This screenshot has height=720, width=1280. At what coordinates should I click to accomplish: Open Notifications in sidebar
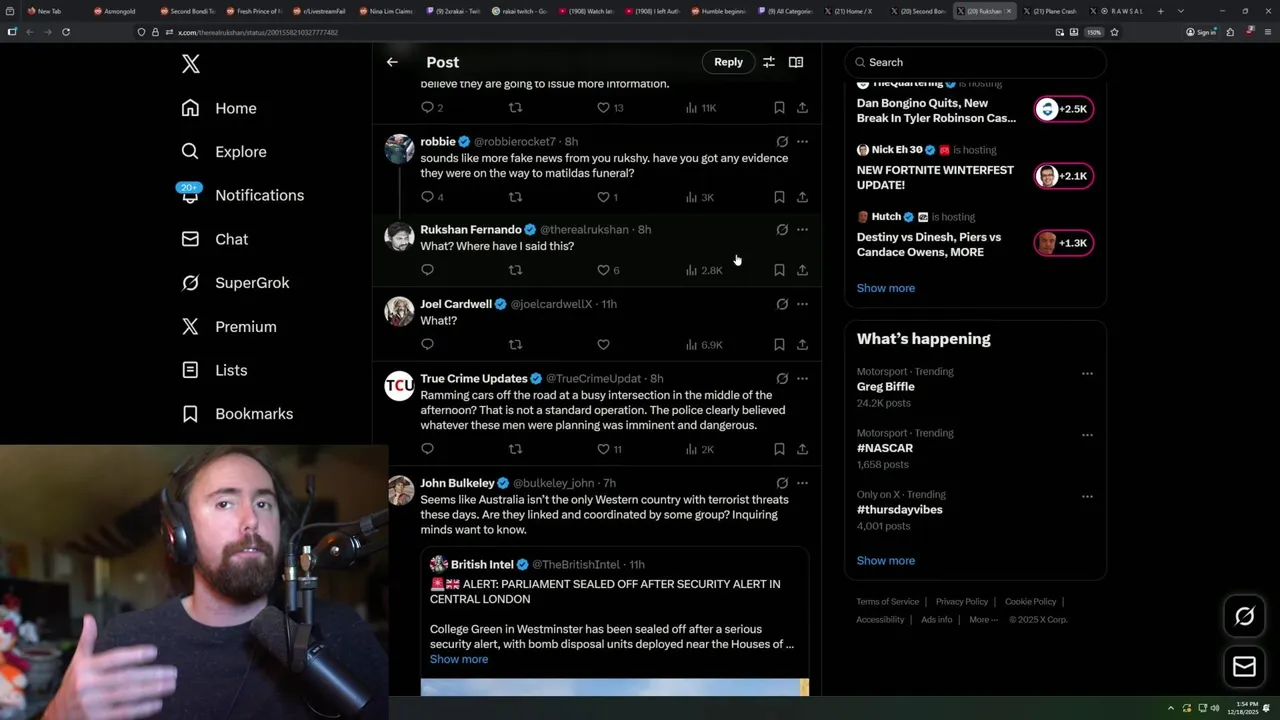click(x=243, y=195)
